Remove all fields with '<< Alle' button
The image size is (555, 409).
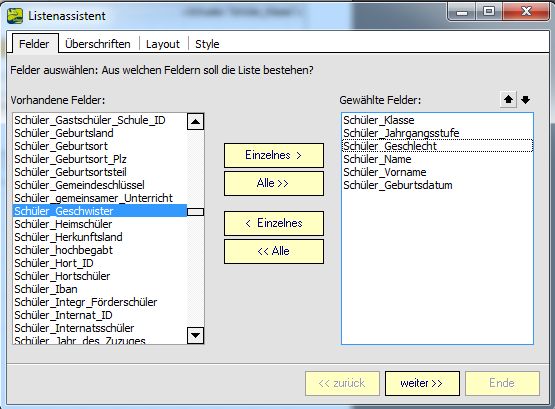(274, 251)
